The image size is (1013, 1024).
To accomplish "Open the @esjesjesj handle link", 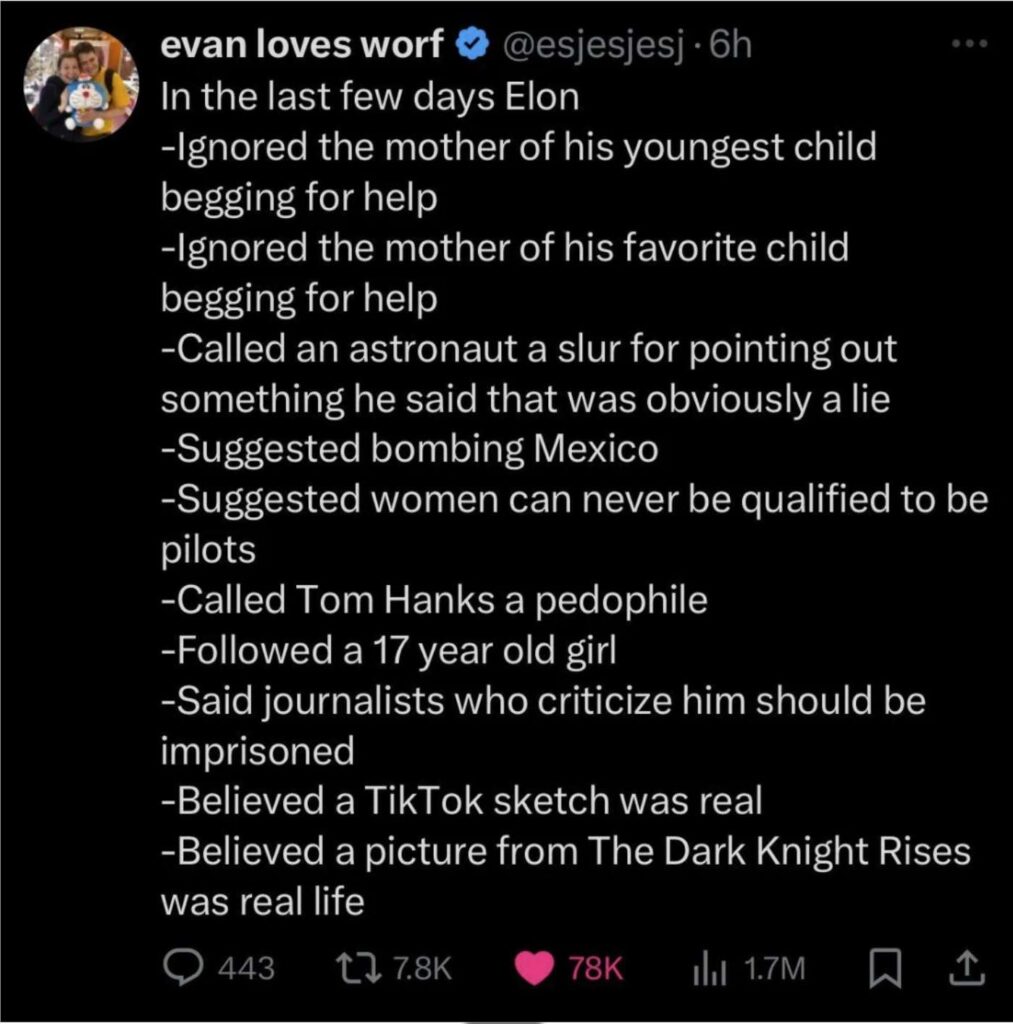I will tap(587, 46).
